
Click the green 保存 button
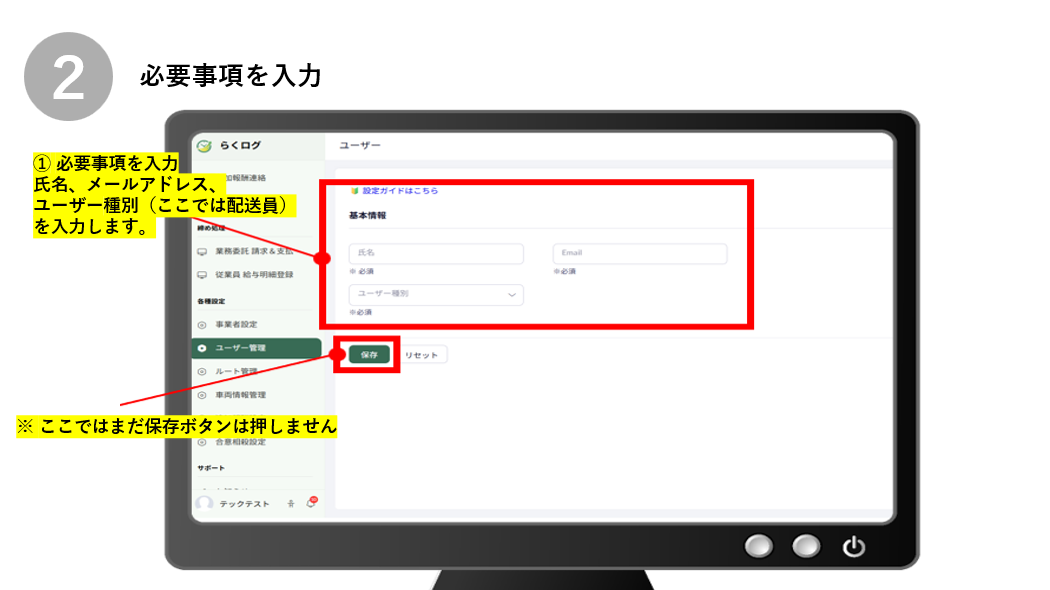pos(369,355)
